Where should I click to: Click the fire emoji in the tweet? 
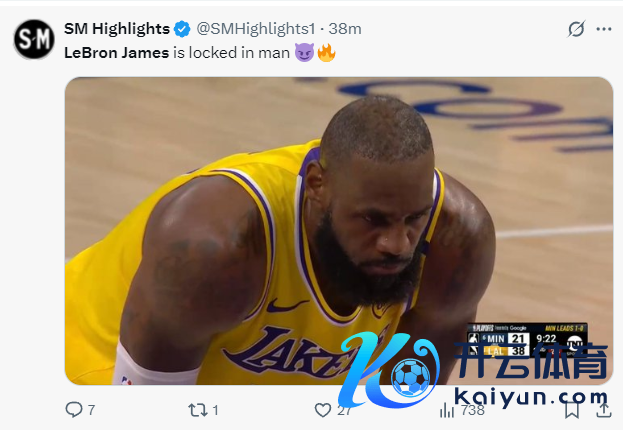pos(326,52)
